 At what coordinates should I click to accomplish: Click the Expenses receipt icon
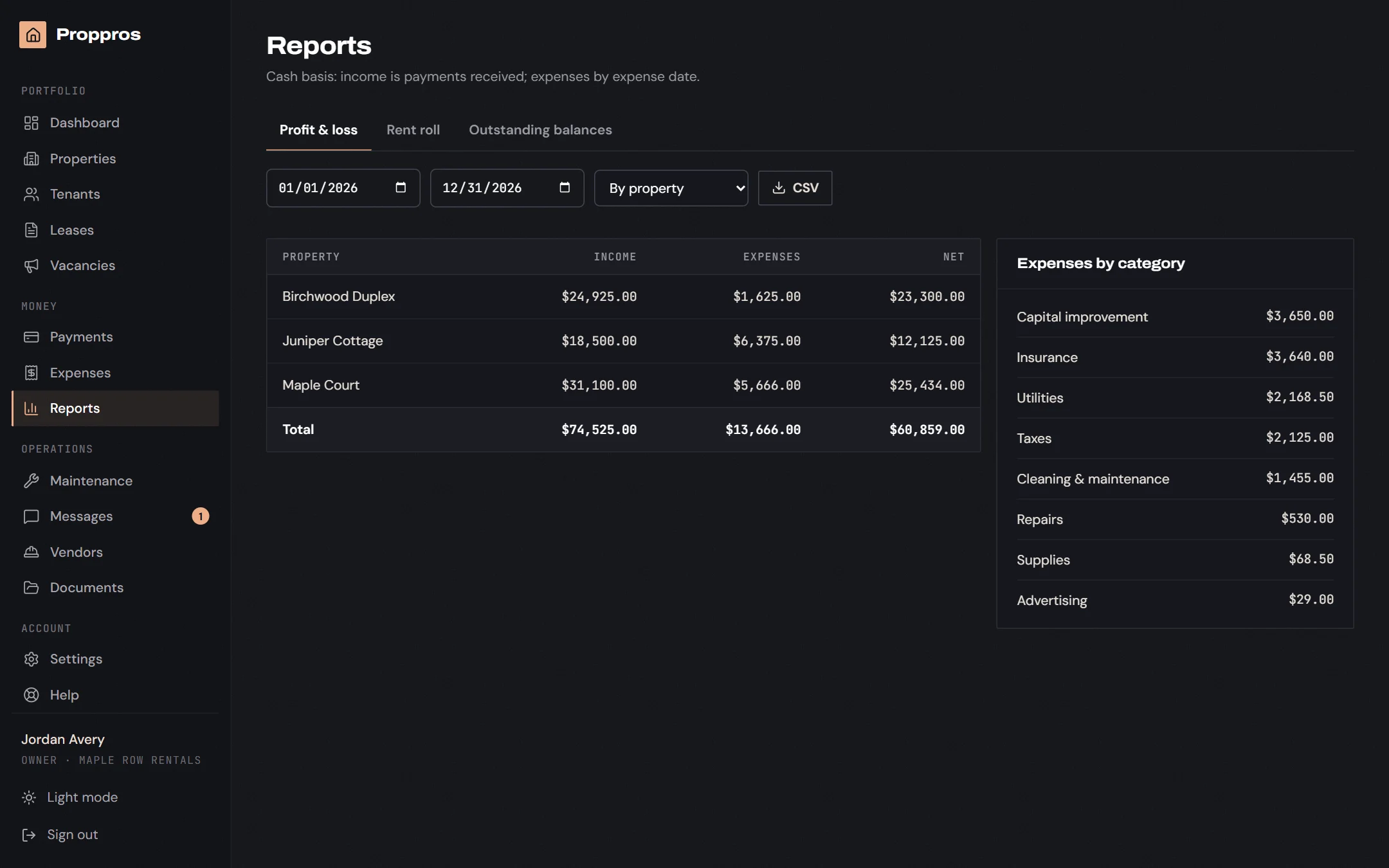[32, 373]
